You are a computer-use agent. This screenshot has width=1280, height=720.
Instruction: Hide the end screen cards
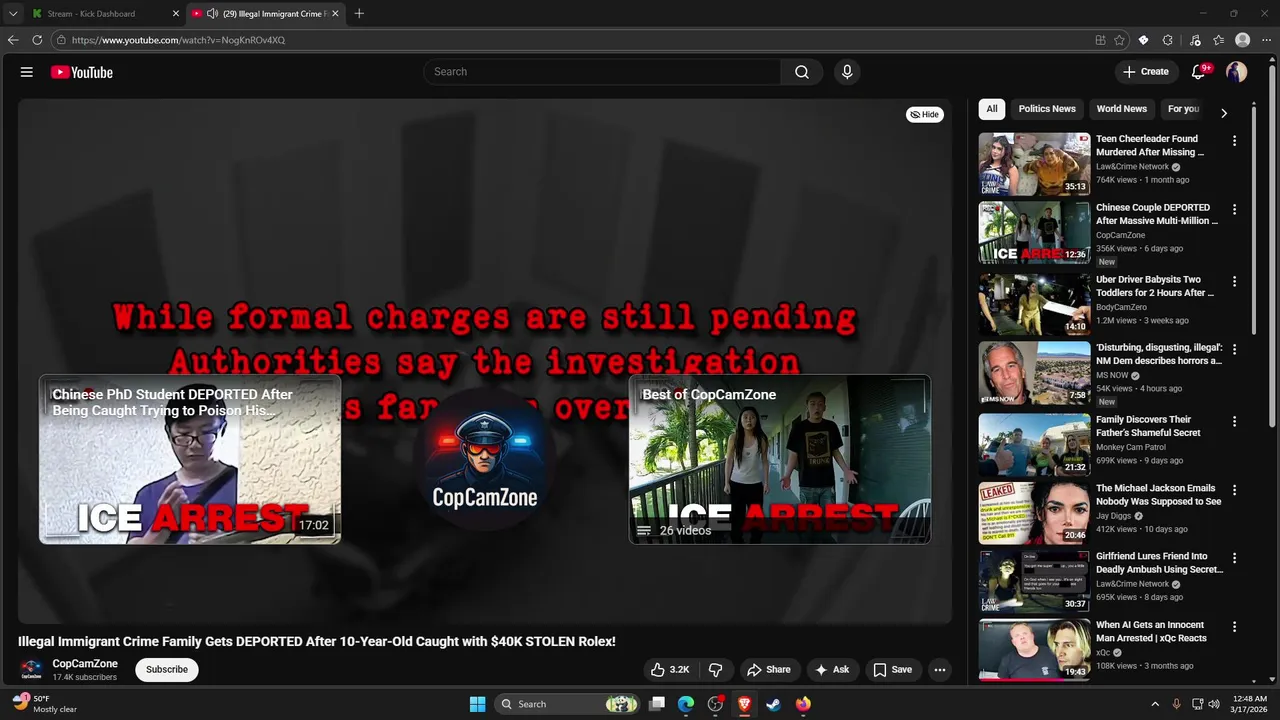tap(925, 114)
